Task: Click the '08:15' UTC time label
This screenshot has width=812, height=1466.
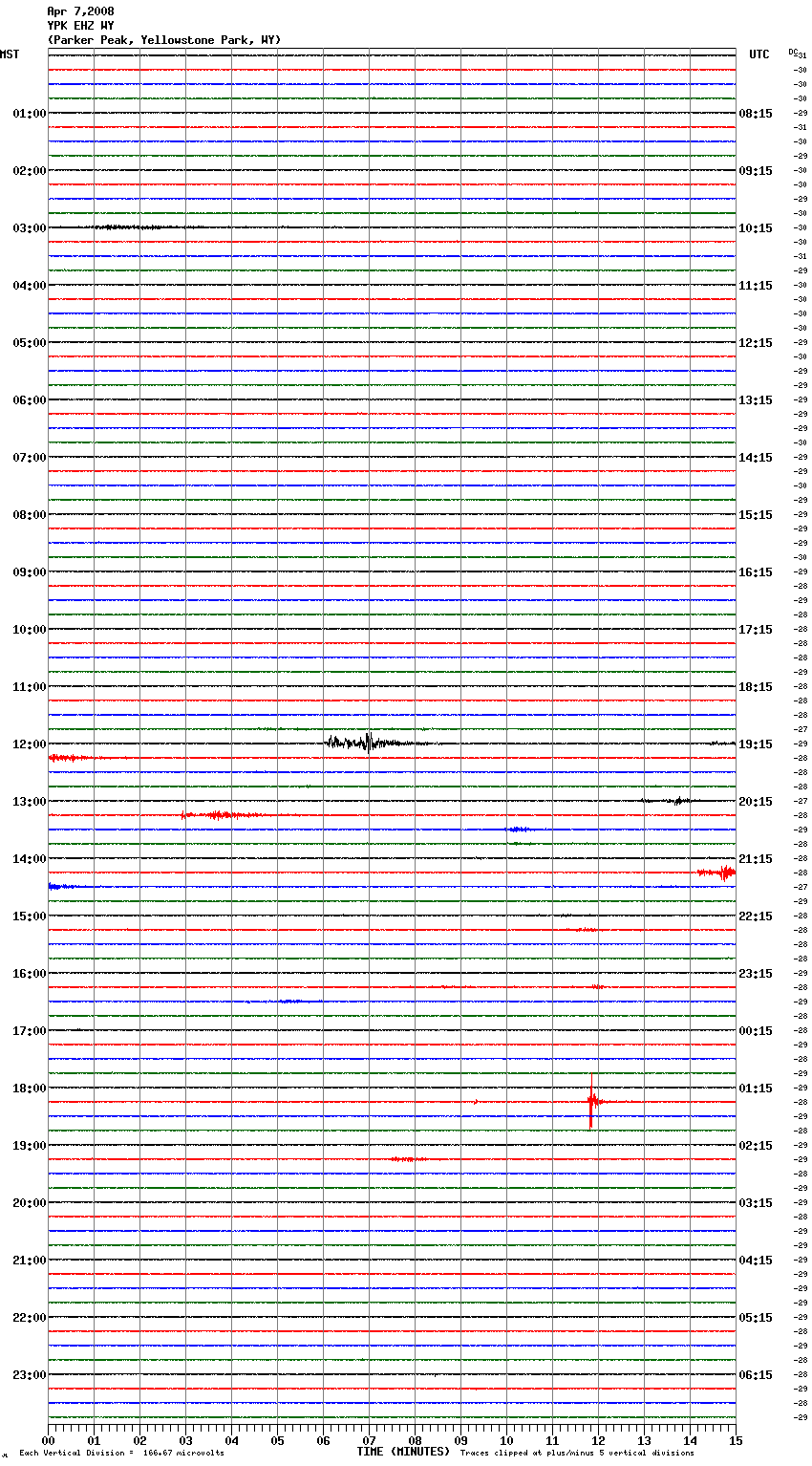Action: pos(756,114)
